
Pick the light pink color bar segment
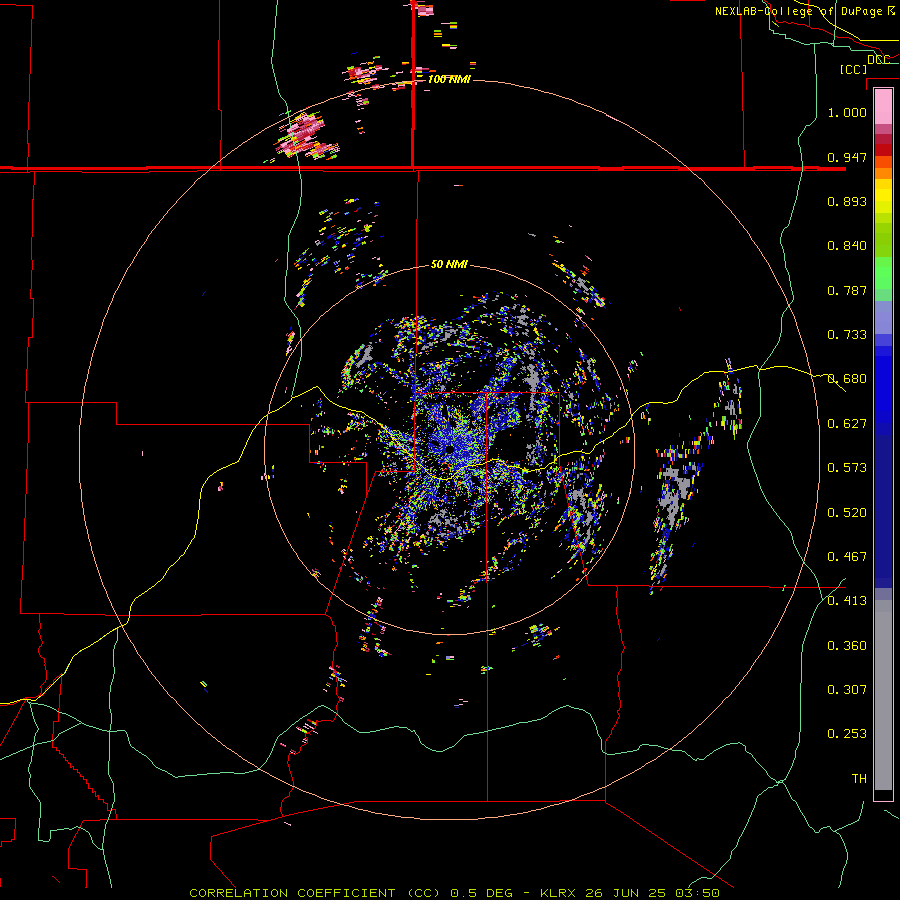883,106
